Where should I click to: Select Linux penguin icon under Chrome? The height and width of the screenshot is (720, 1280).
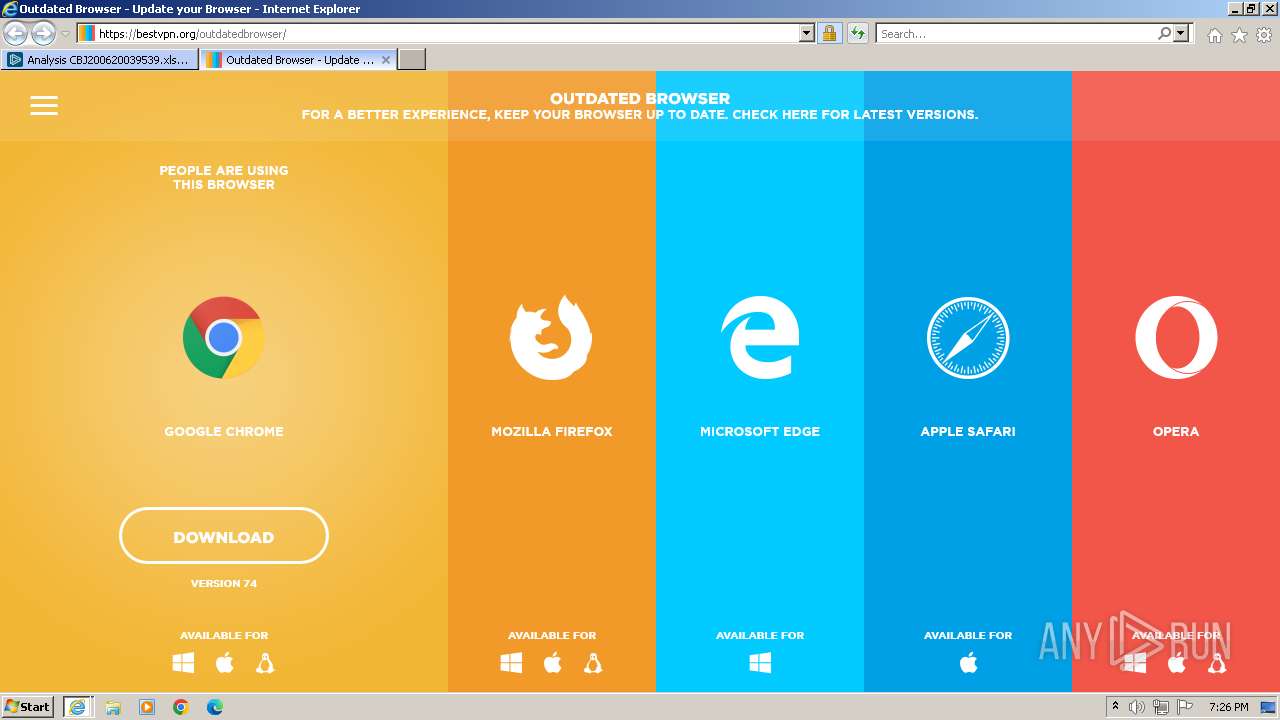(x=265, y=663)
